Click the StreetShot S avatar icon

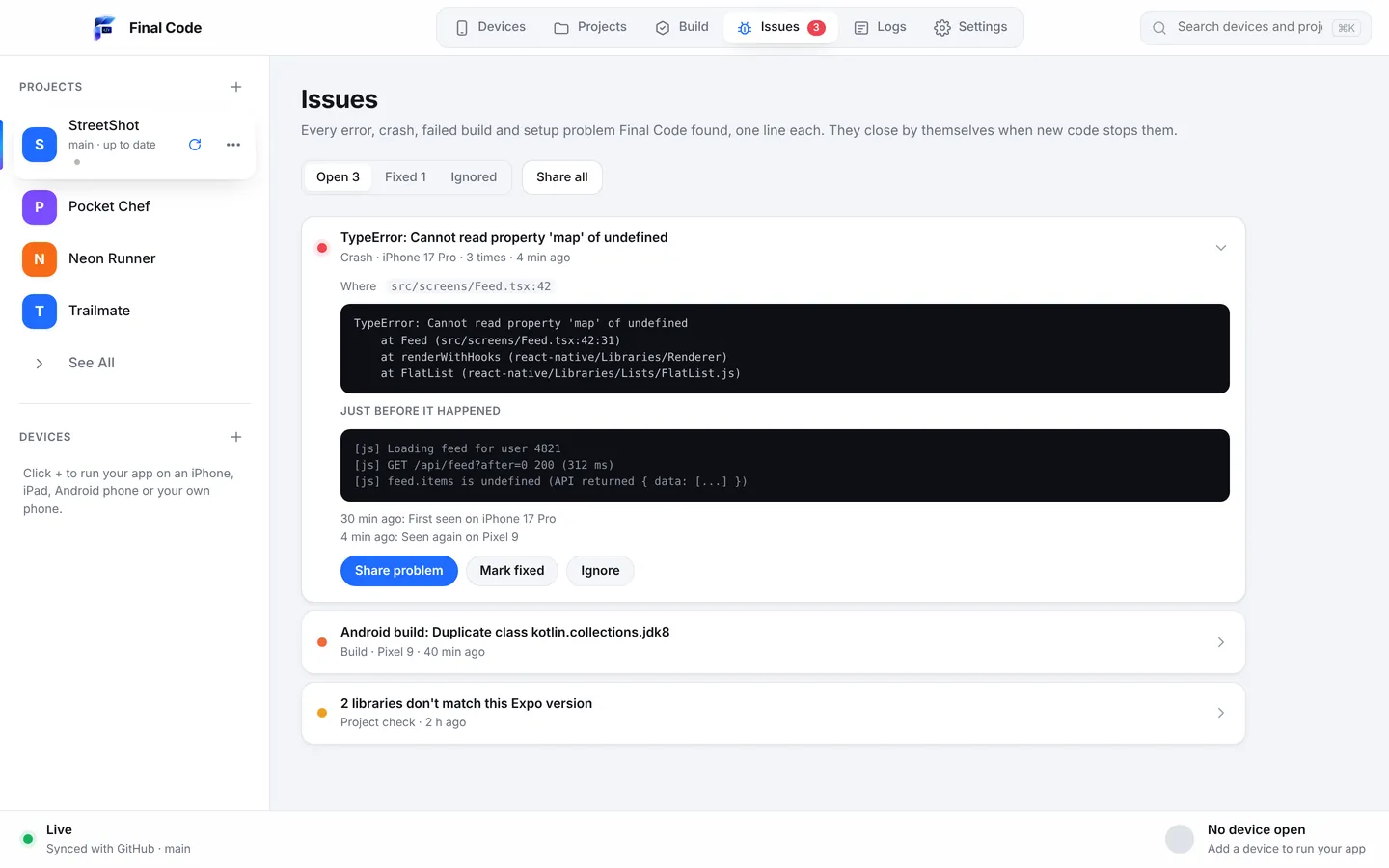pos(40,145)
